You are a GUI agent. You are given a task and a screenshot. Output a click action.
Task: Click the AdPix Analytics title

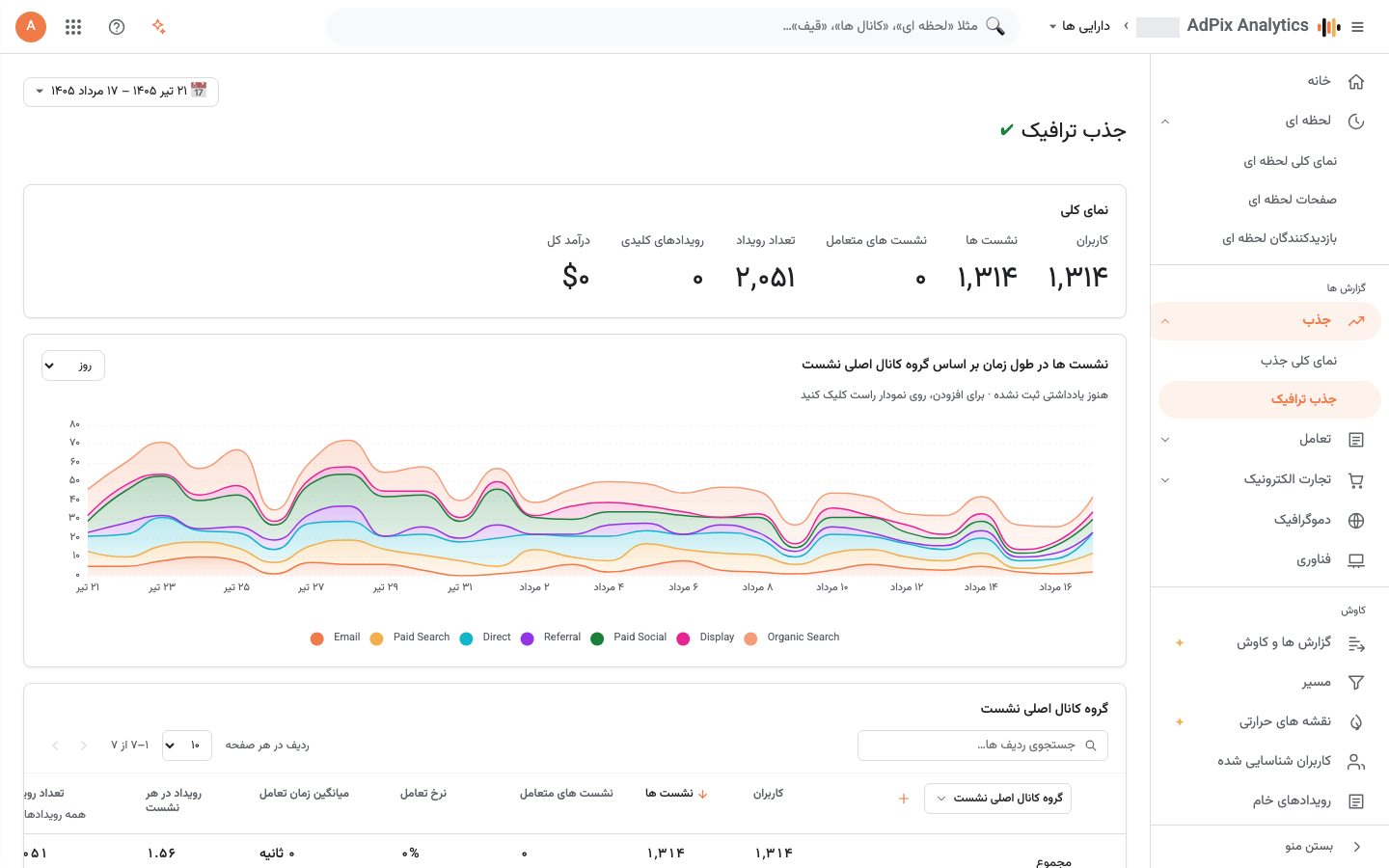pyautogui.click(x=1247, y=26)
